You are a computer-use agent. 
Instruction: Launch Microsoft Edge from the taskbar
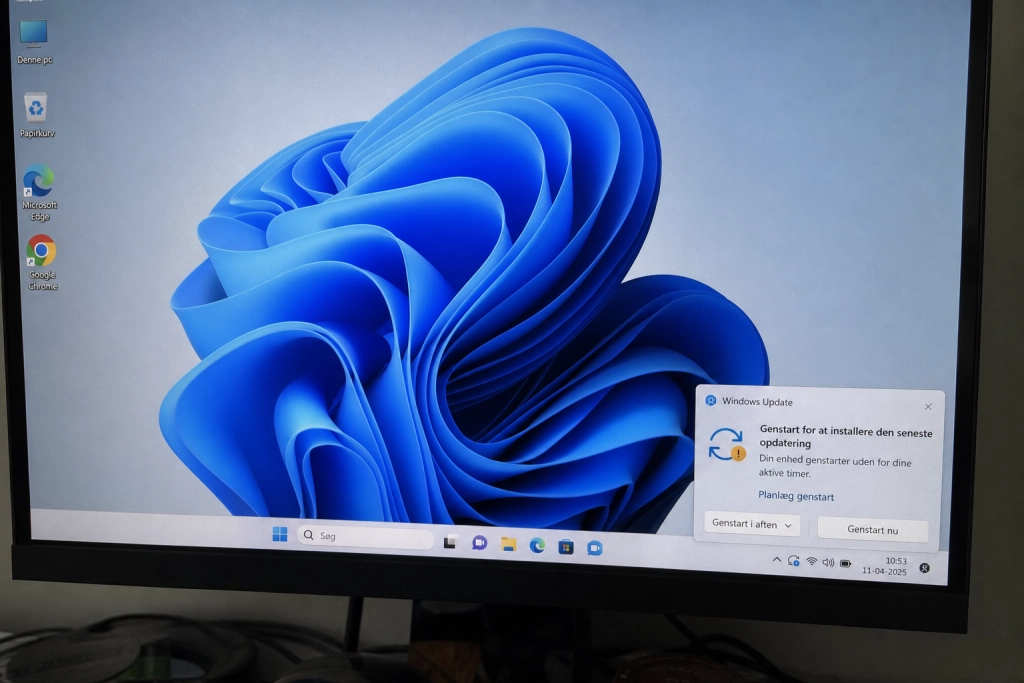click(x=537, y=545)
